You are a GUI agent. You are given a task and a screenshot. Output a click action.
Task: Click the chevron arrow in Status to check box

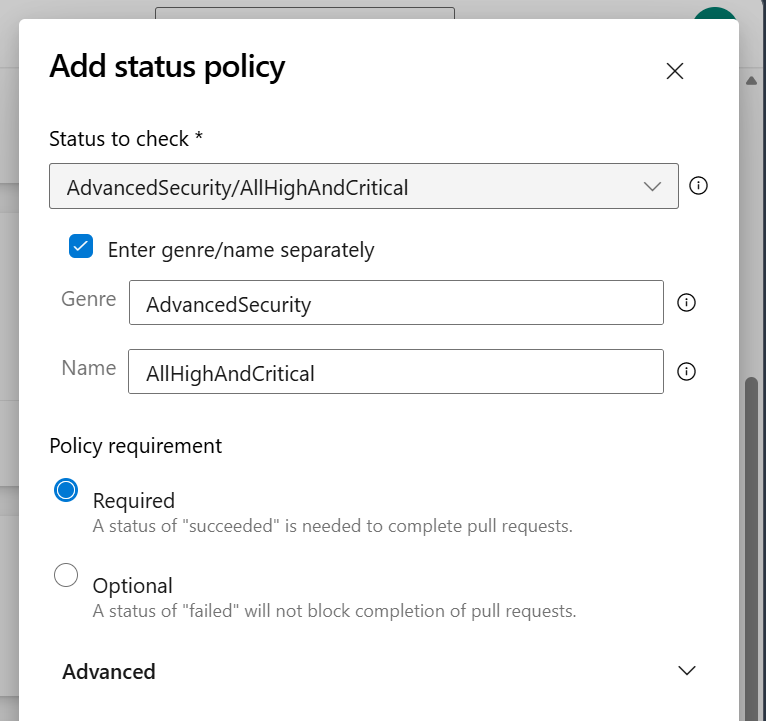click(x=653, y=187)
